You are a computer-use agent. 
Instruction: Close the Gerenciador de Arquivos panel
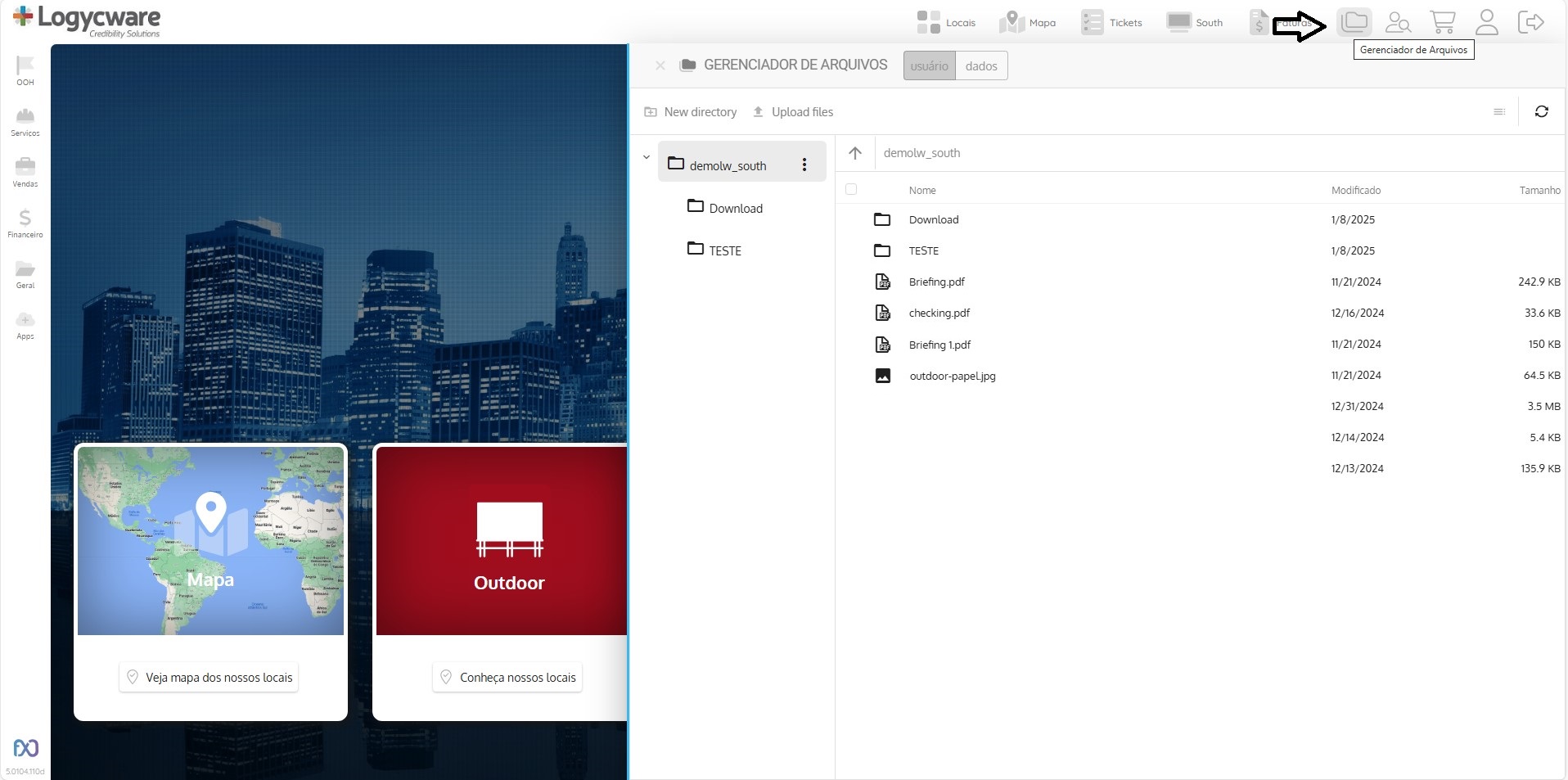660,65
